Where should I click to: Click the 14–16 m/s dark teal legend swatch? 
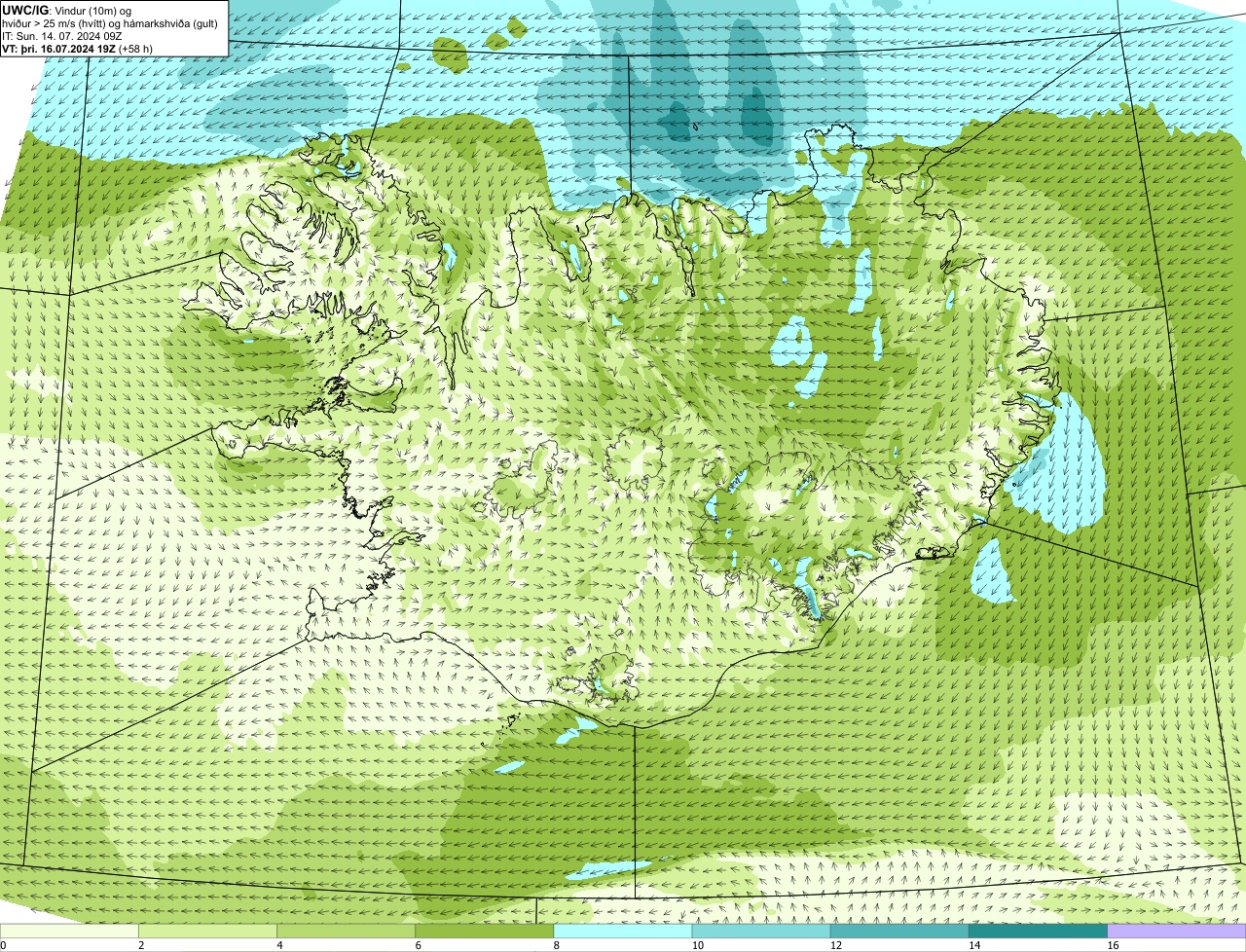1038,932
